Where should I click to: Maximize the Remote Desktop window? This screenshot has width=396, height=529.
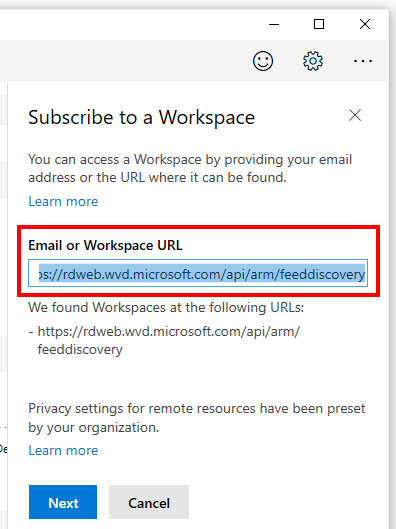319,24
